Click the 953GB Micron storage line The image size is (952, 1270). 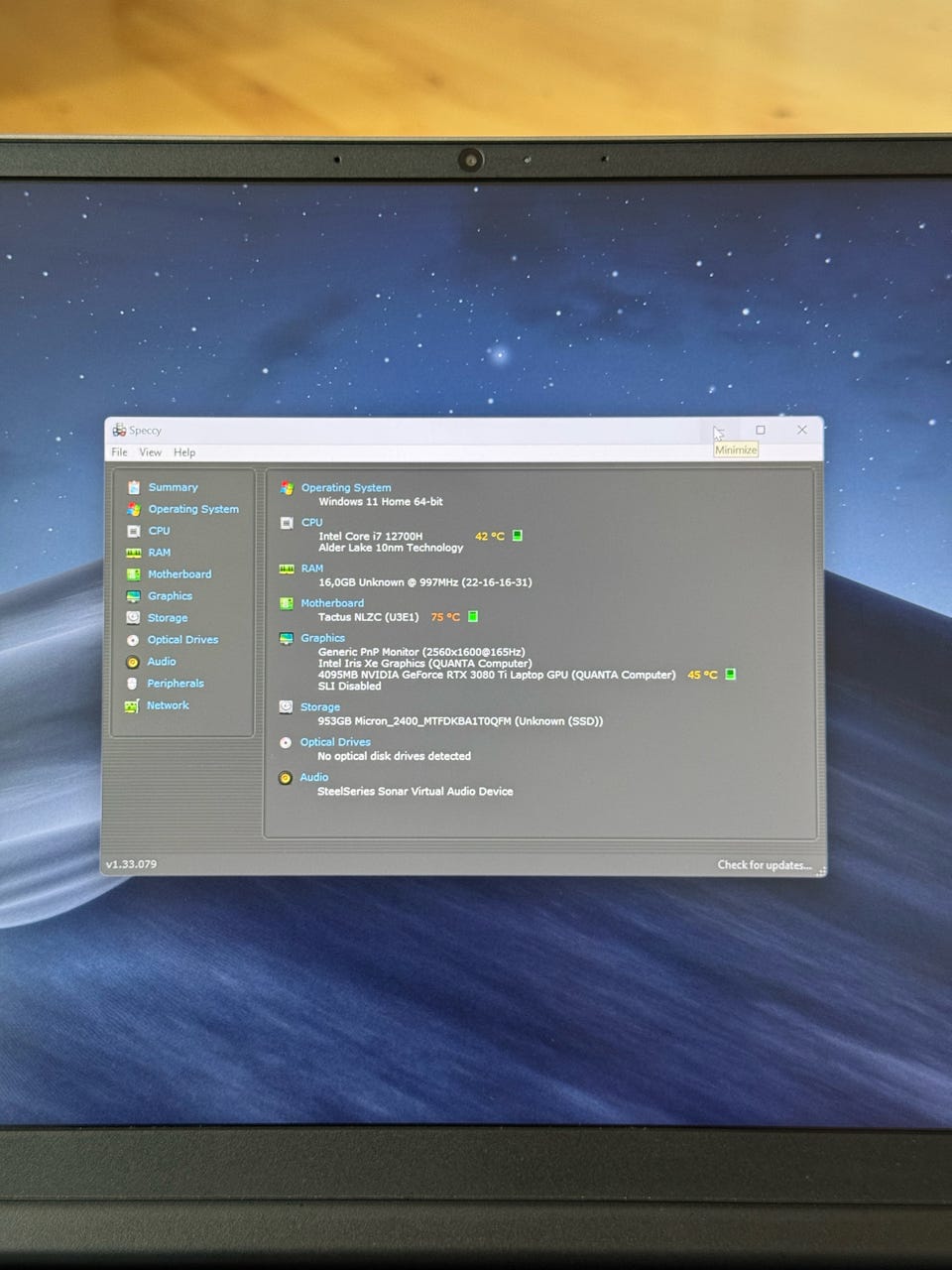point(460,721)
